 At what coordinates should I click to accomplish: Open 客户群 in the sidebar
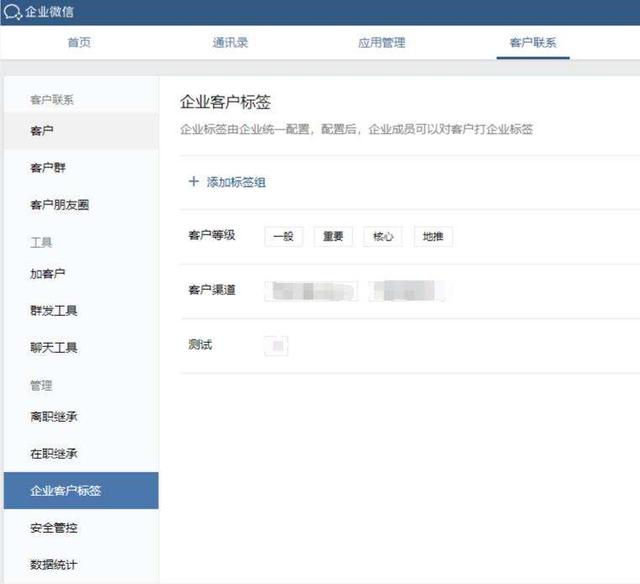click(x=81, y=168)
